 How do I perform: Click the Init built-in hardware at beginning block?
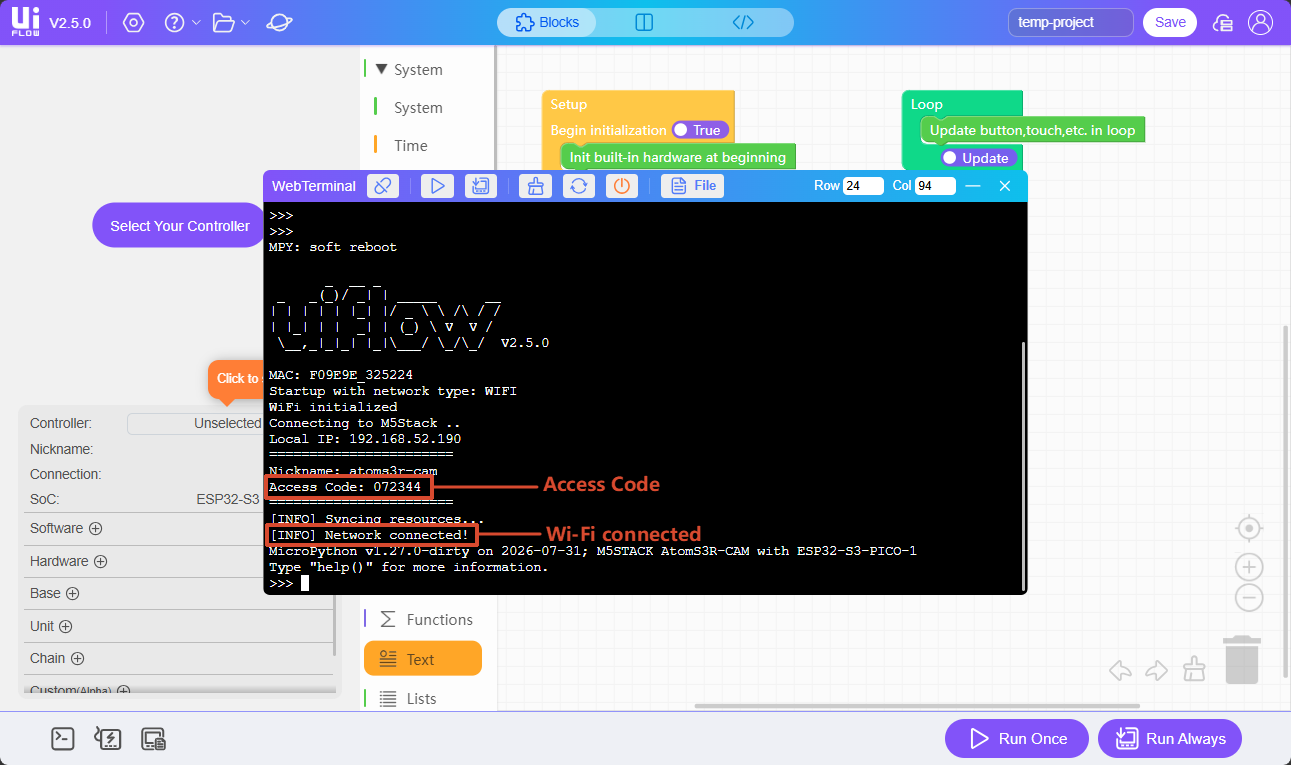tap(678, 157)
